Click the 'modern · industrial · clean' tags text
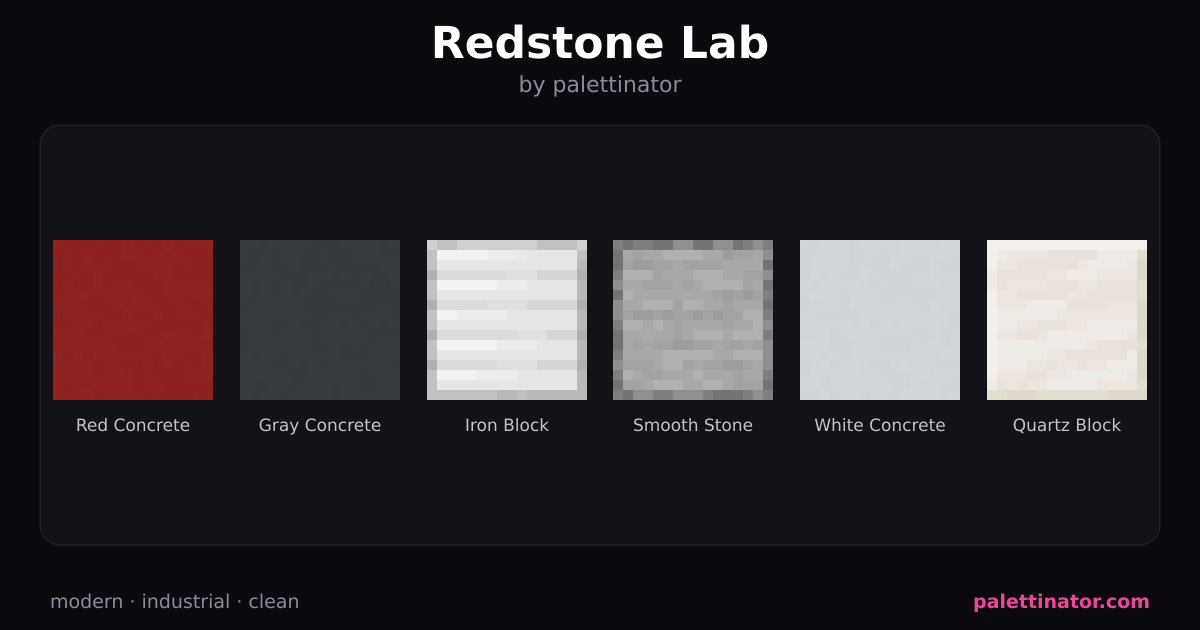The image size is (1200, 630). pyautogui.click(x=175, y=602)
